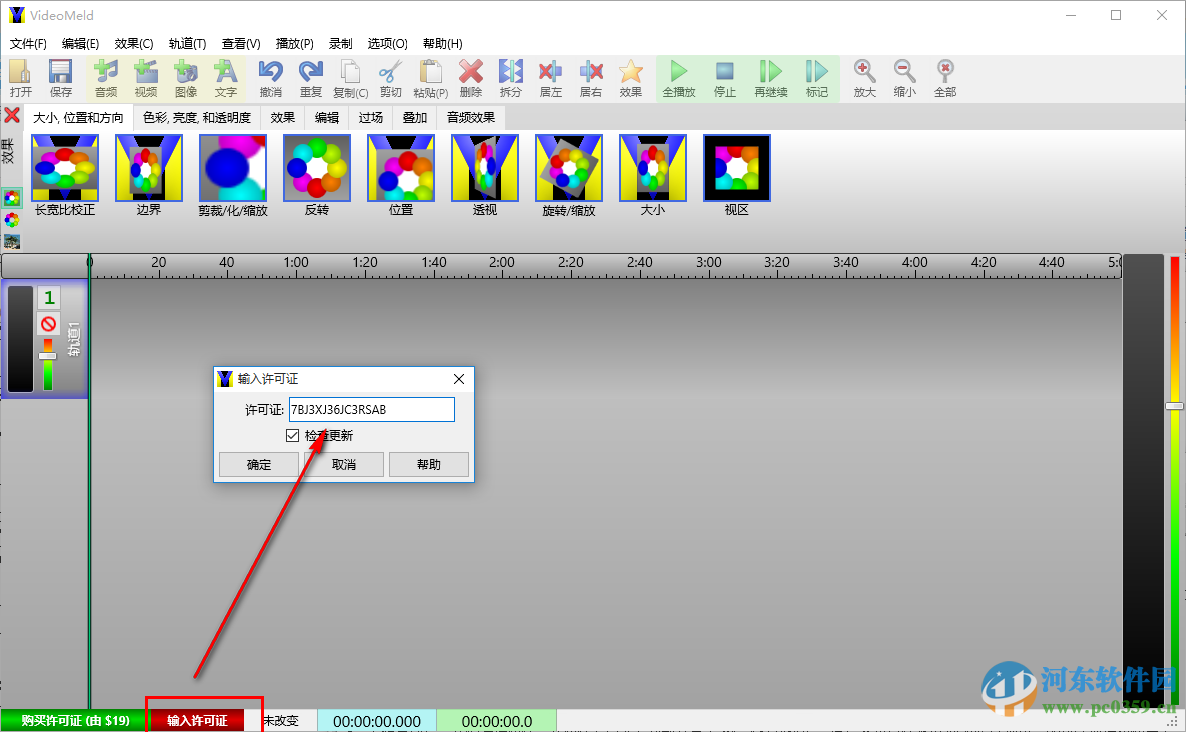Screen dimensions: 1186x732
Task: Zoom out with 缩小 magnifier icon
Action: 905,78
